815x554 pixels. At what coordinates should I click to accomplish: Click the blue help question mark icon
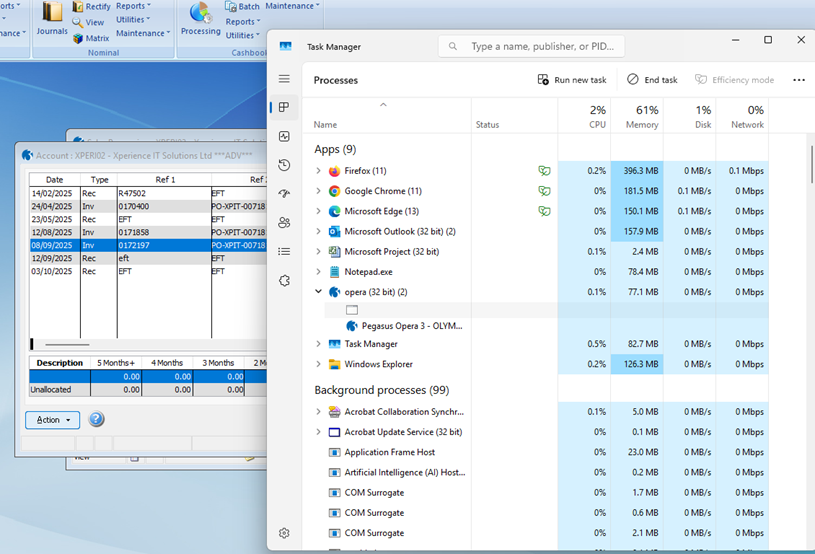96,419
